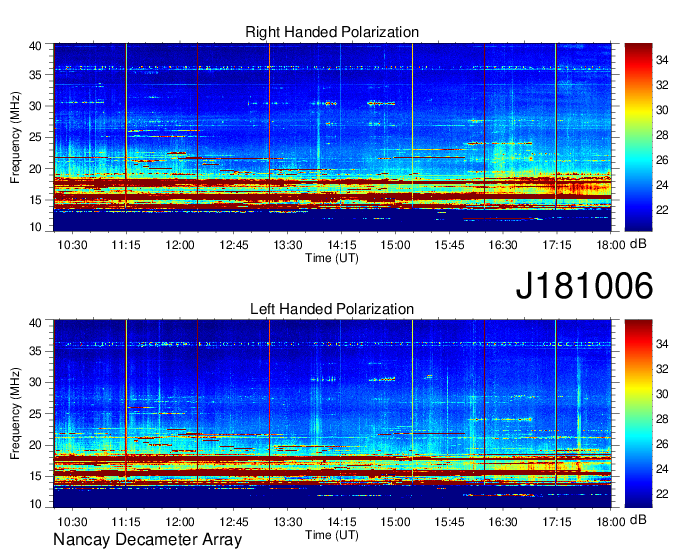Click "12:00" time tick under Right Handed plot
Viewport: 680px width, 552px height.
[x=180, y=245]
